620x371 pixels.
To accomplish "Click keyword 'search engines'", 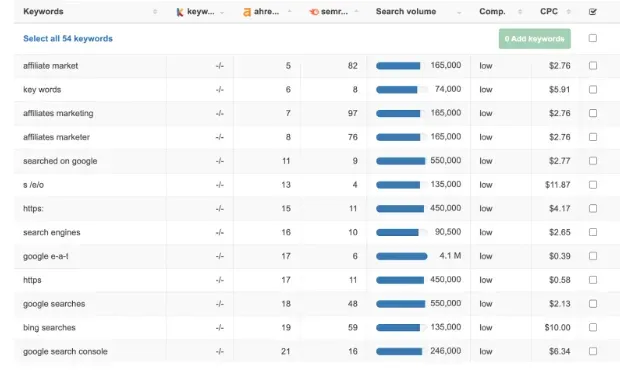I will [52, 233].
